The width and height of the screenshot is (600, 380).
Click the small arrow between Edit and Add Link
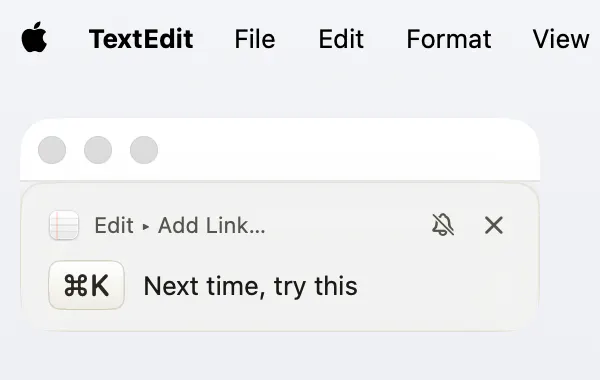[x=145, y=227]
